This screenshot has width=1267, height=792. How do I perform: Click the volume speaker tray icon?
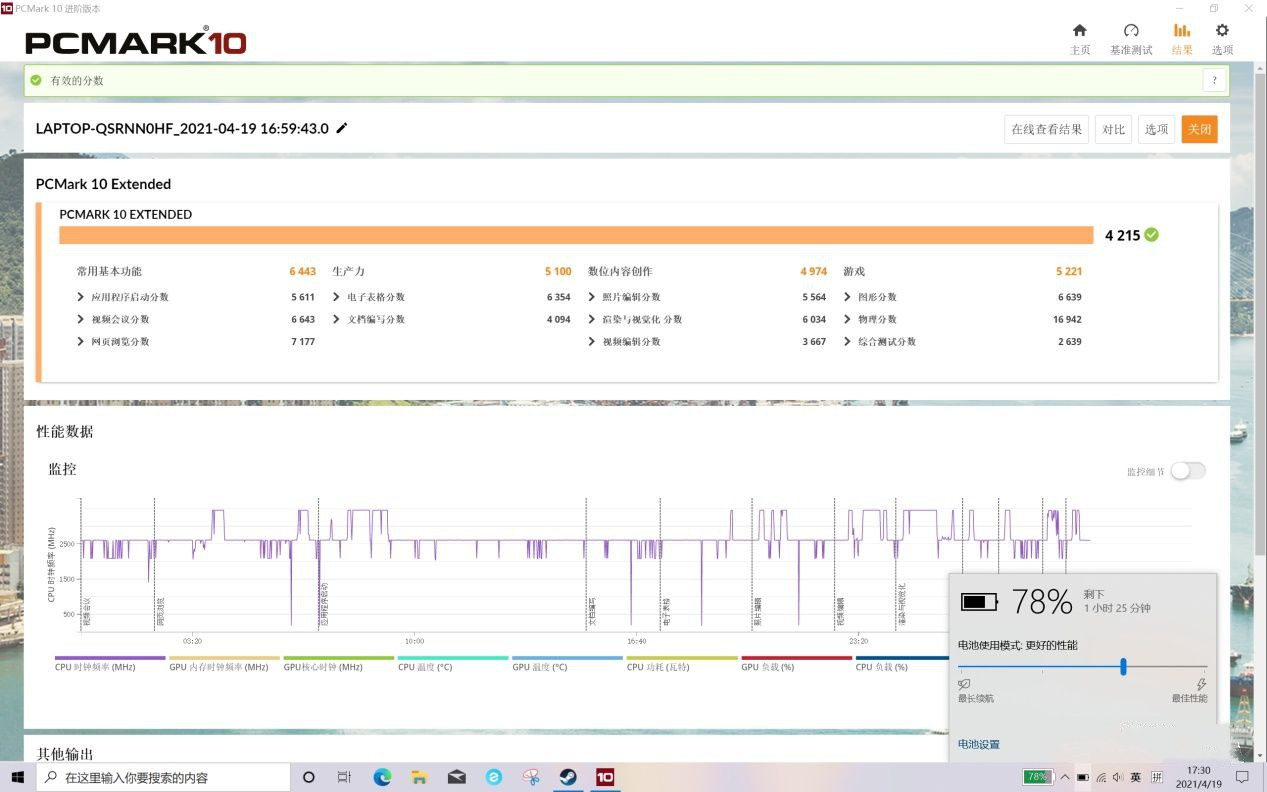tap(1117, 777)
